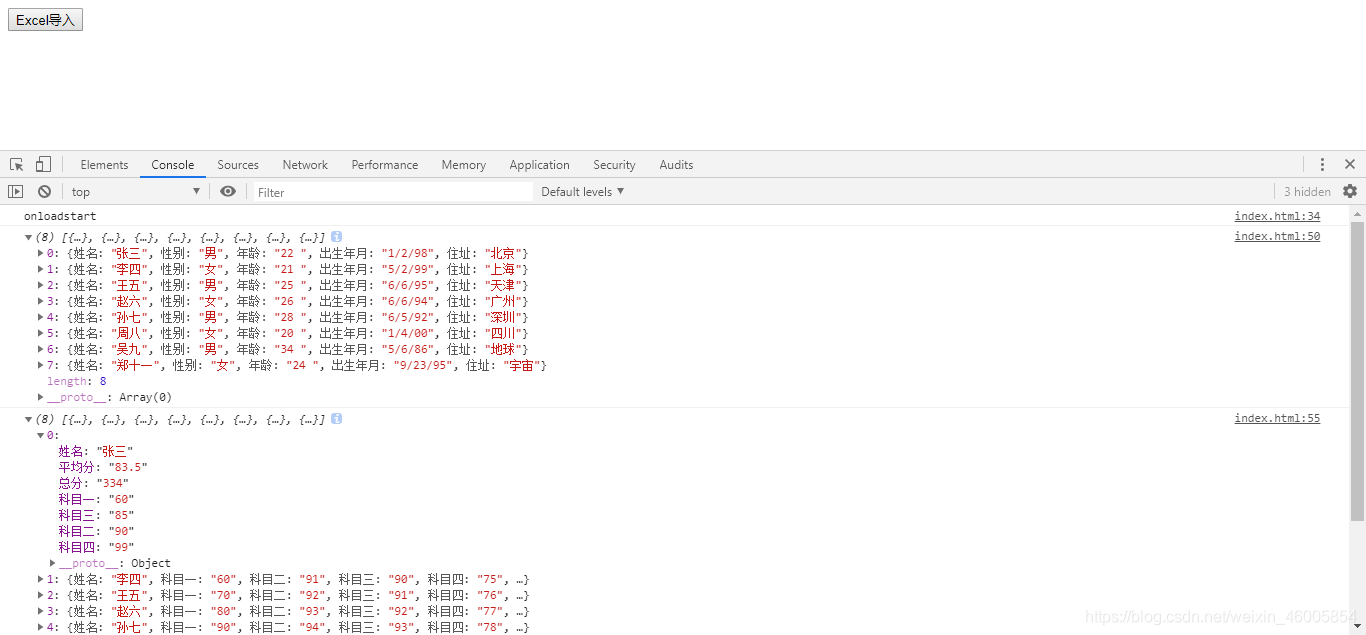Expand row 4 with 孙七 住址 深圳
The image size is (1366, 635).
(x=41, y=317)
